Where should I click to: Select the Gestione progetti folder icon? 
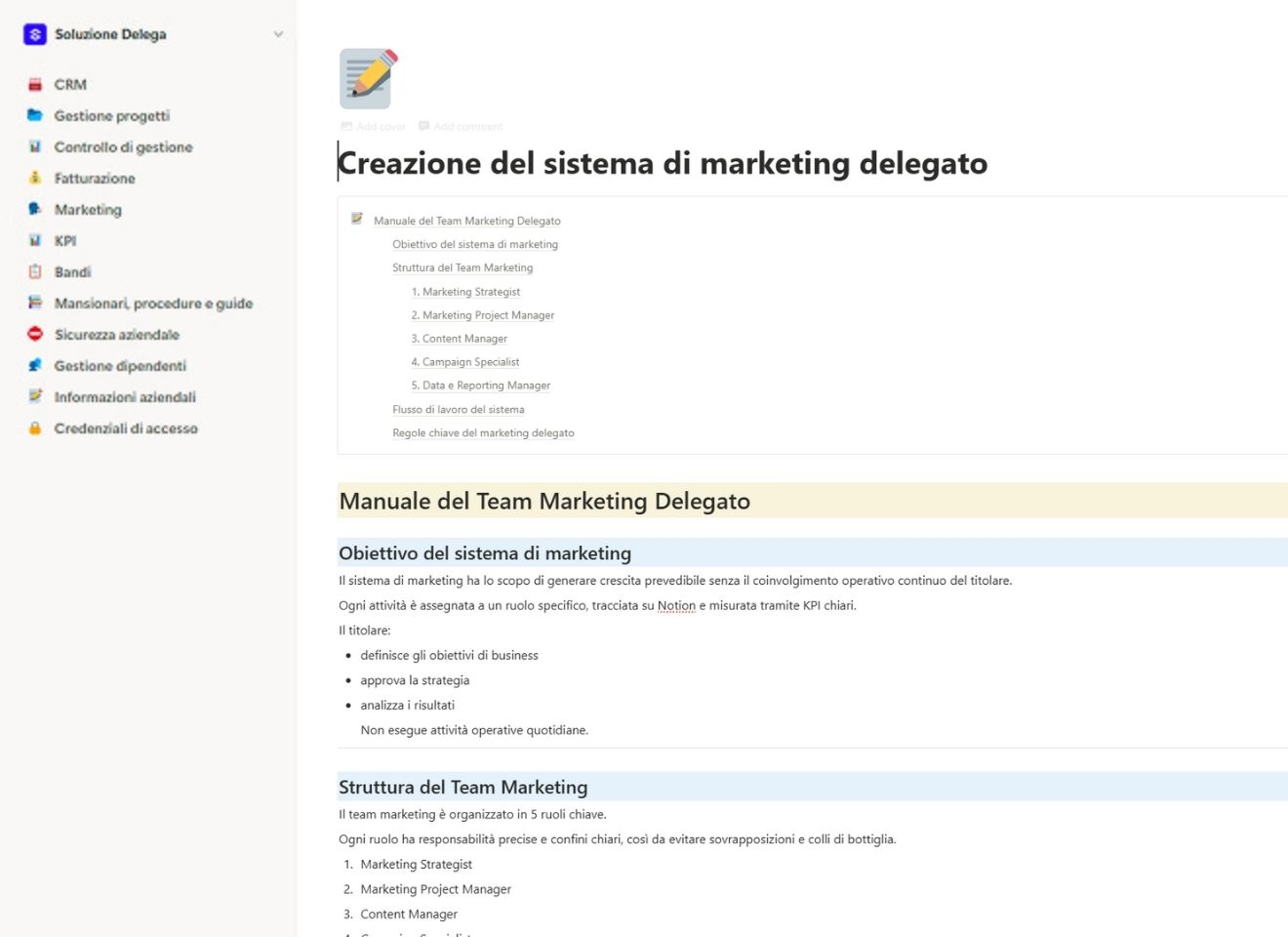[x=35, y=115]
